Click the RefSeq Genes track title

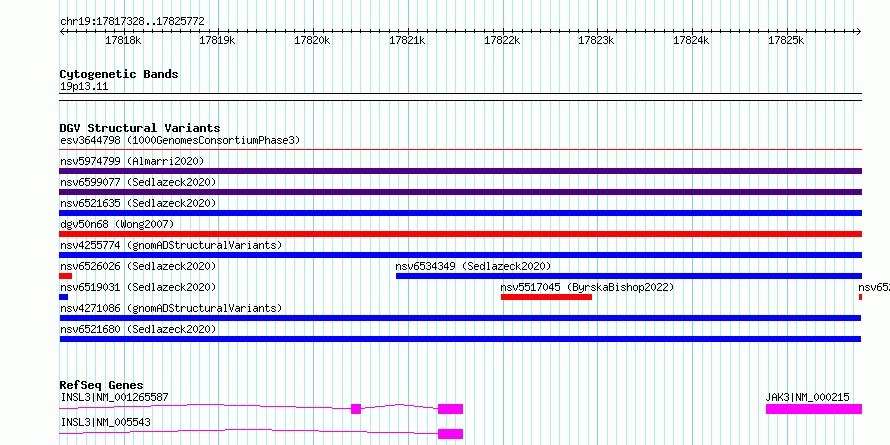coord(101,385)
